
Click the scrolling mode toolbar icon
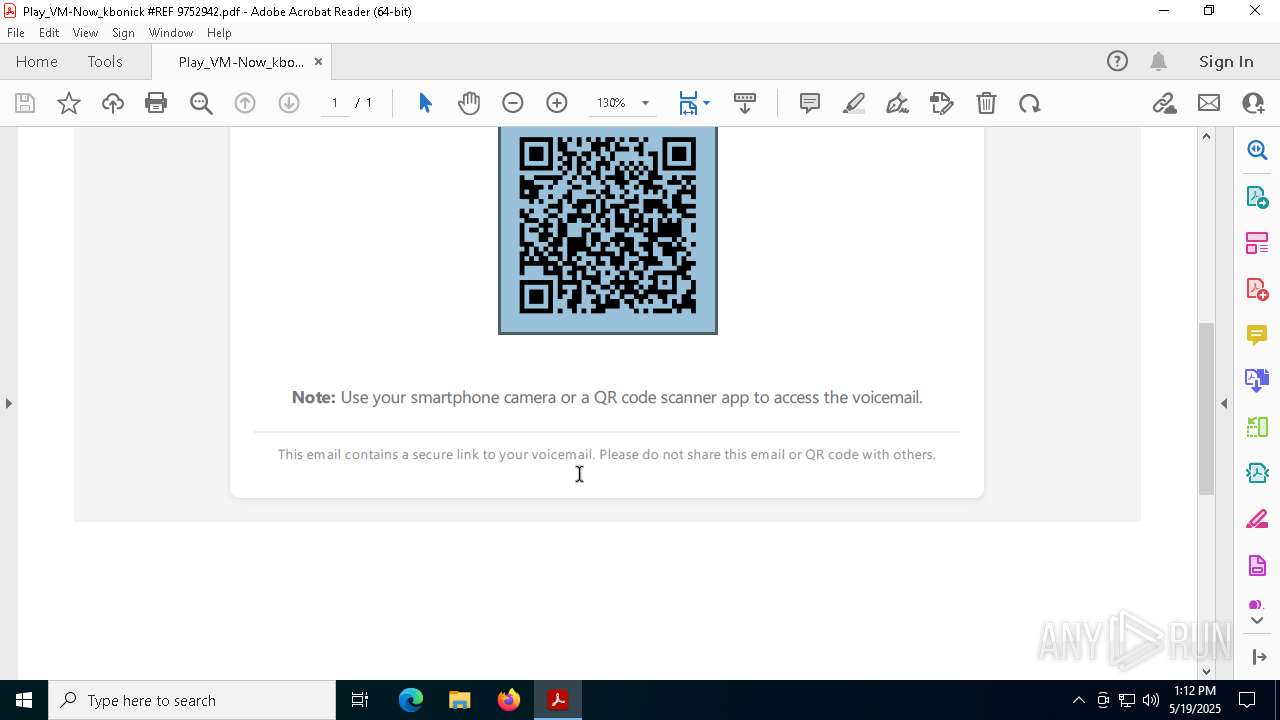coord(745,103)
